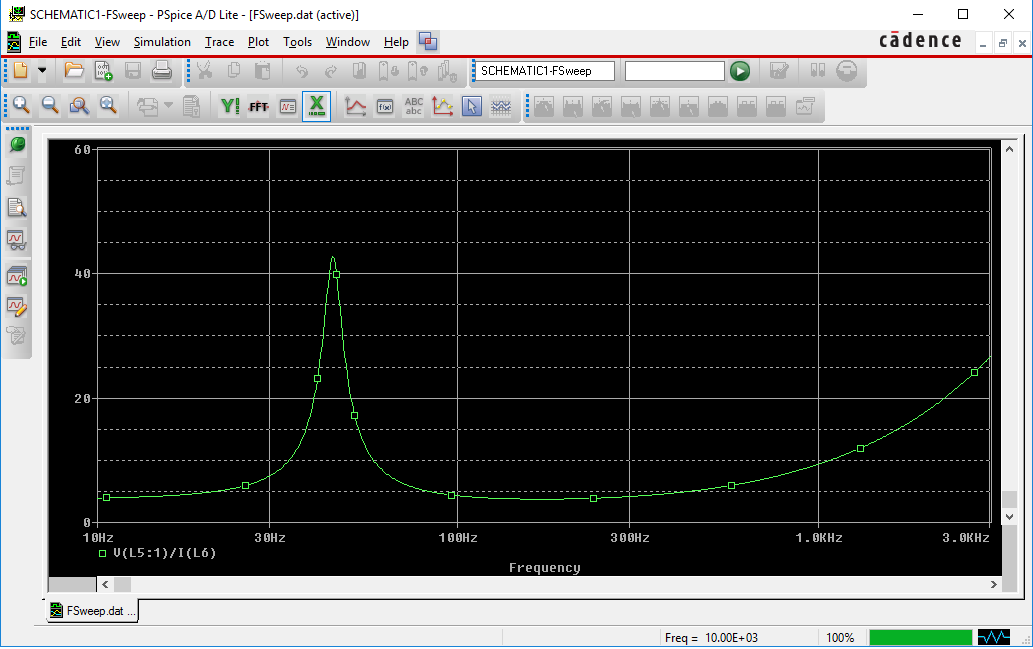Viewport: 1033px width, 649px height.
Task: Click the Zoom Area magnifier icon
Action: pyautogui.click(x=79, y=105)
